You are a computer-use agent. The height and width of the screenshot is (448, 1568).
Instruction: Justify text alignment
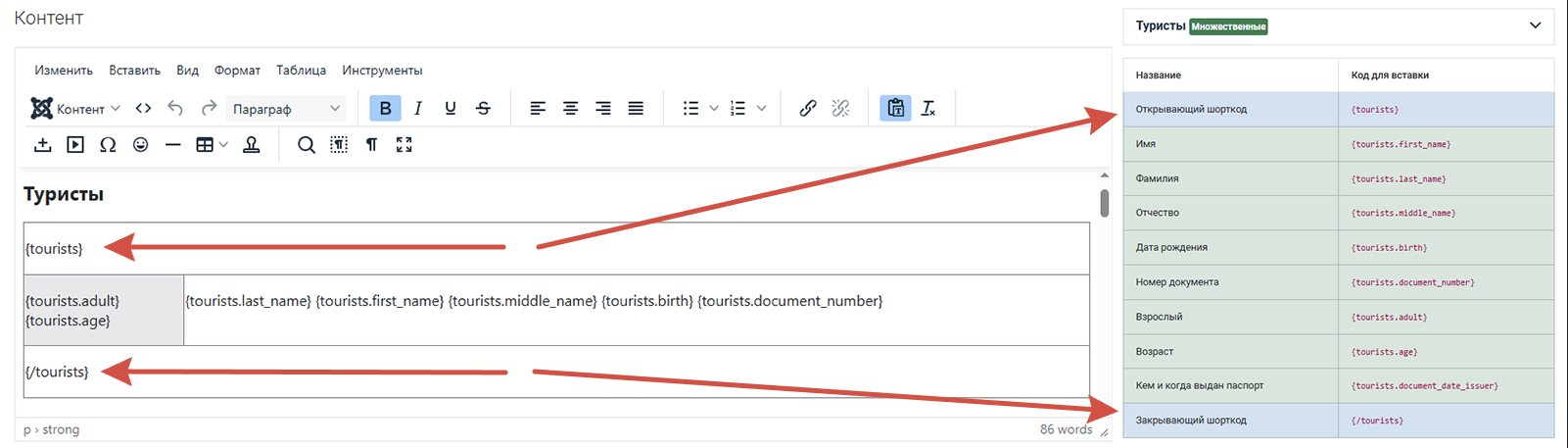click(x=636, y=109)
